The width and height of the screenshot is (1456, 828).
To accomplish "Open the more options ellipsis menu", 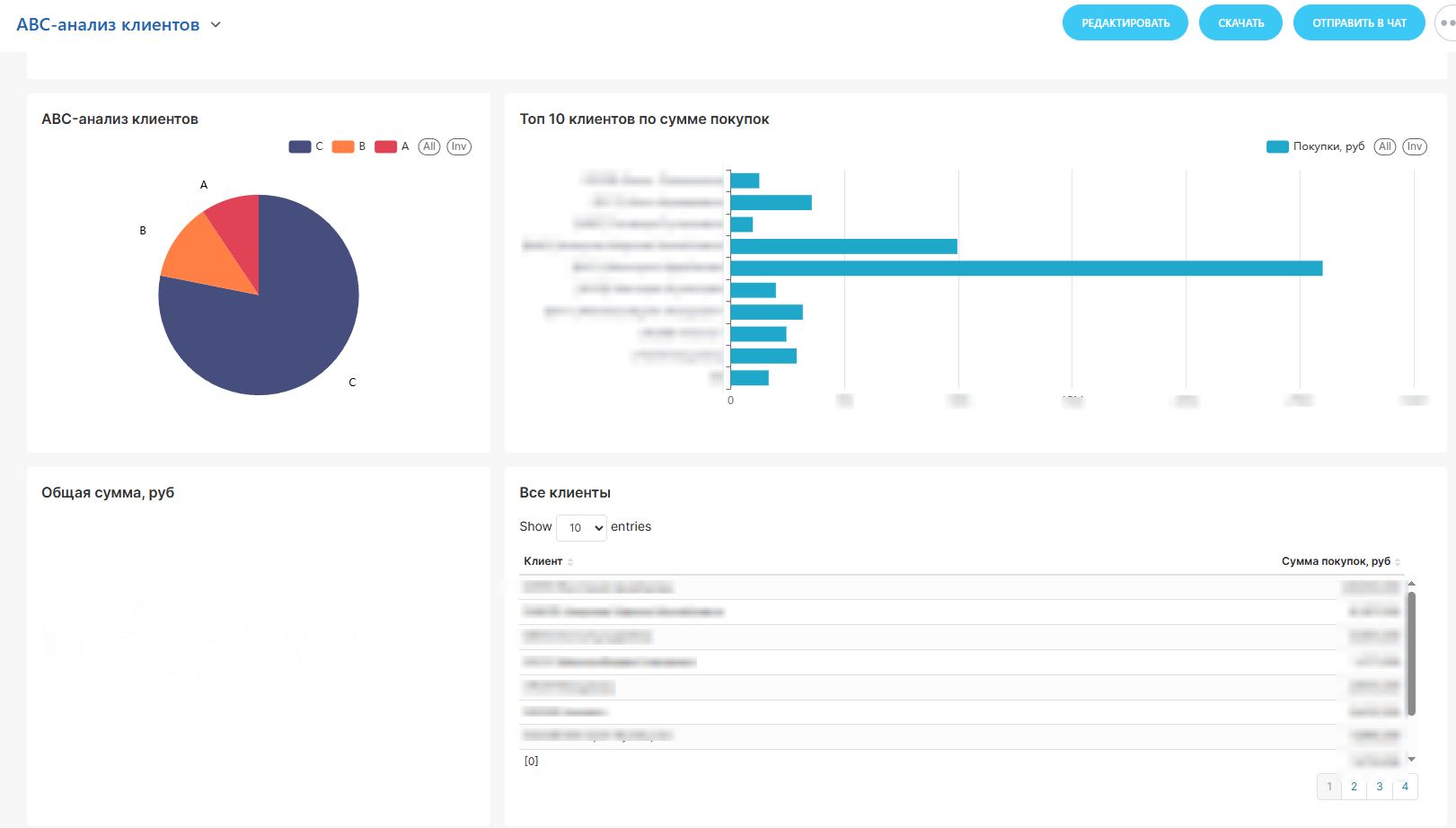I will coord(1445,23).
